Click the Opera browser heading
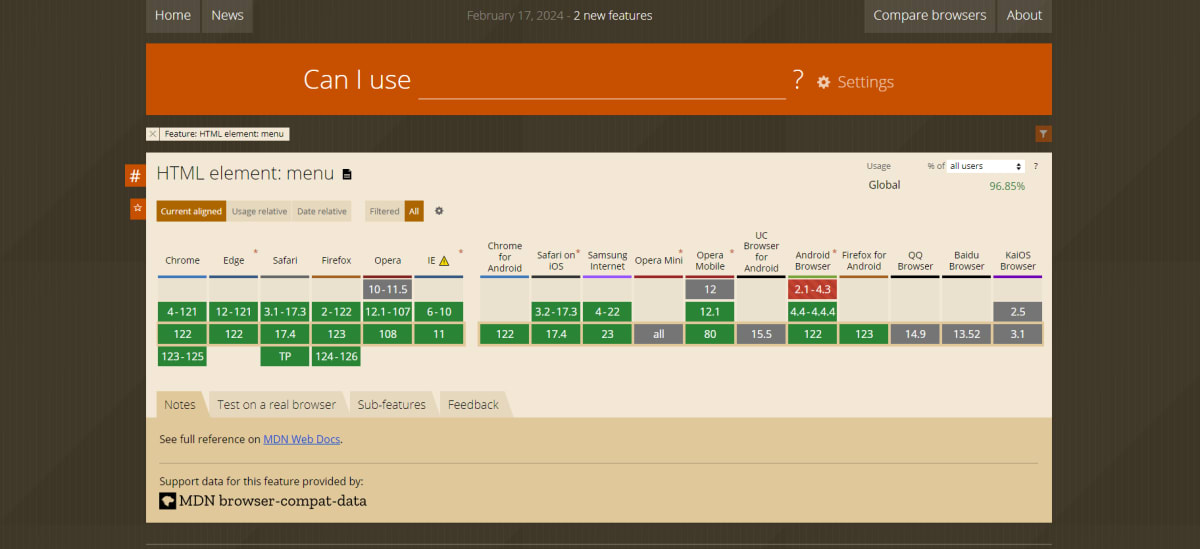 [388, 260]
